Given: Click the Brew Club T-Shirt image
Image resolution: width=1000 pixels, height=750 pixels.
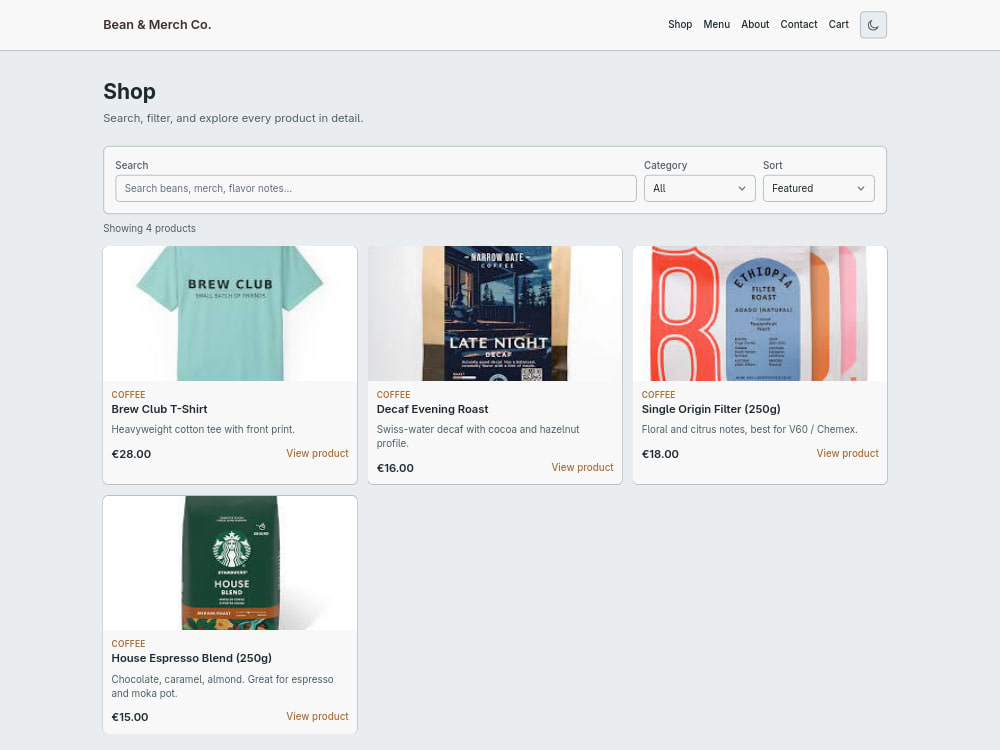Looking at the screenshot, I should 230,313.
